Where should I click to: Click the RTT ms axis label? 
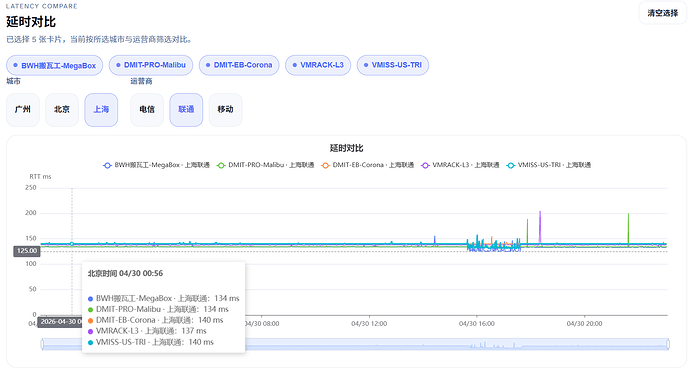click(x=40, y=177)
